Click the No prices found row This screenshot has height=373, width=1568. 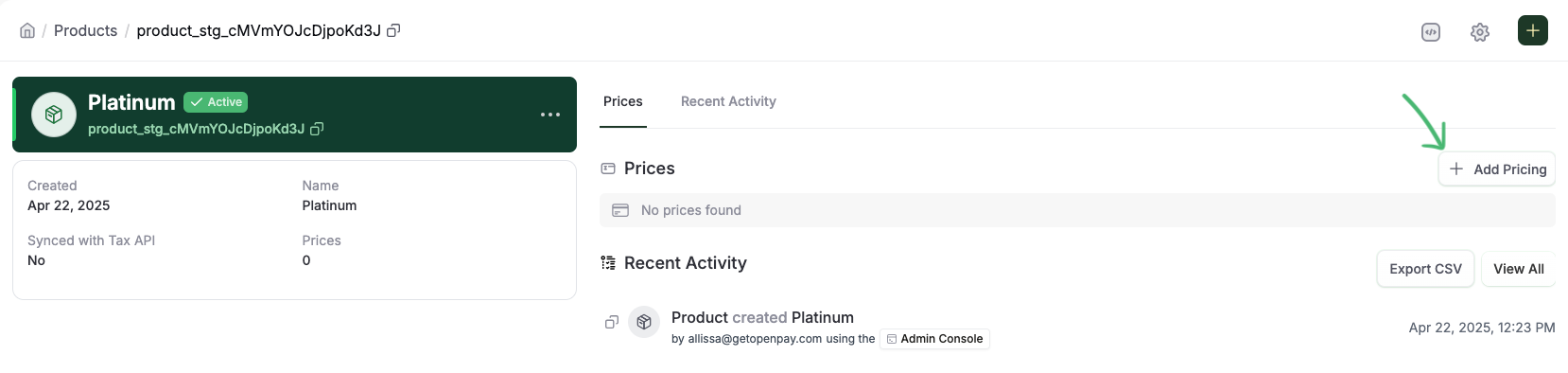coord(1077,210)
